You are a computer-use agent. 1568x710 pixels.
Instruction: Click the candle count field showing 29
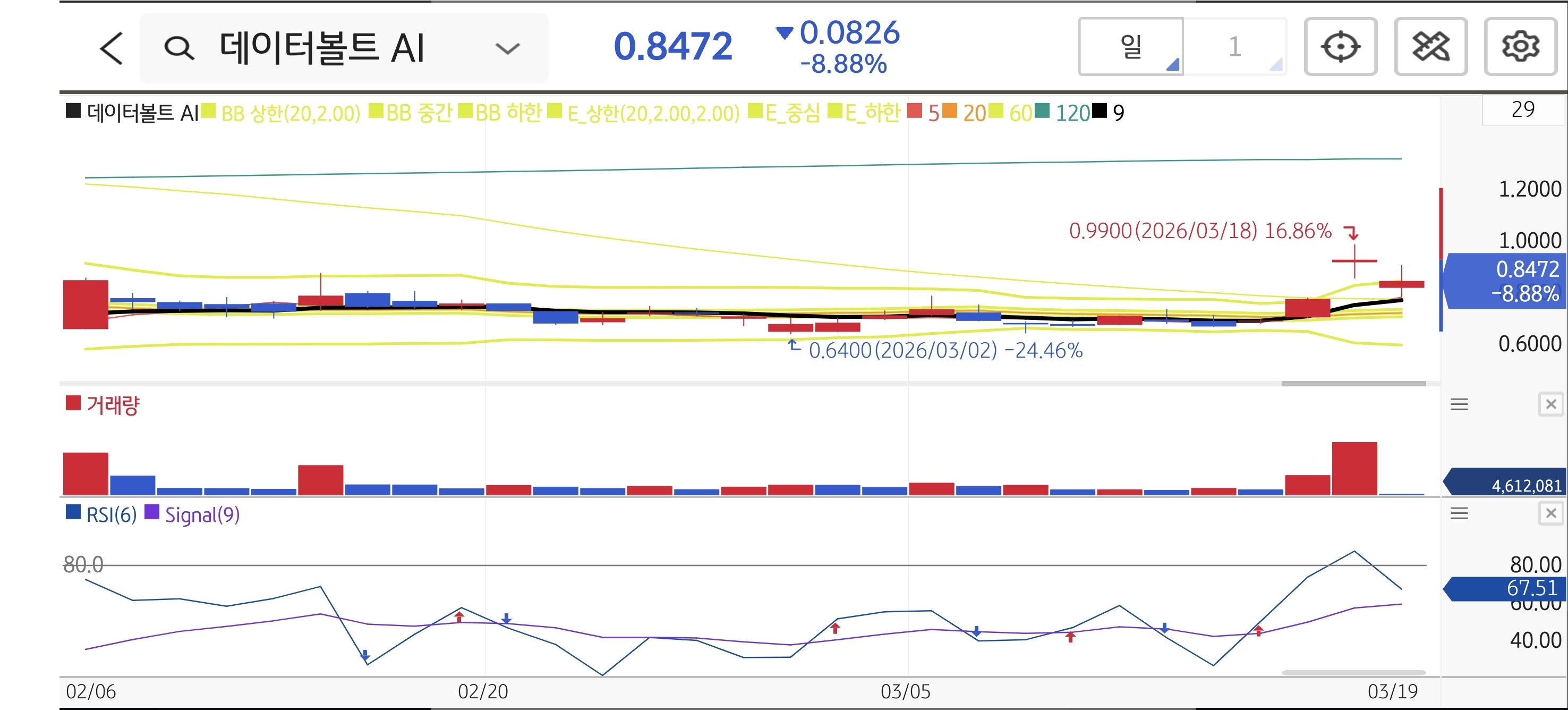coord(1522,110)
